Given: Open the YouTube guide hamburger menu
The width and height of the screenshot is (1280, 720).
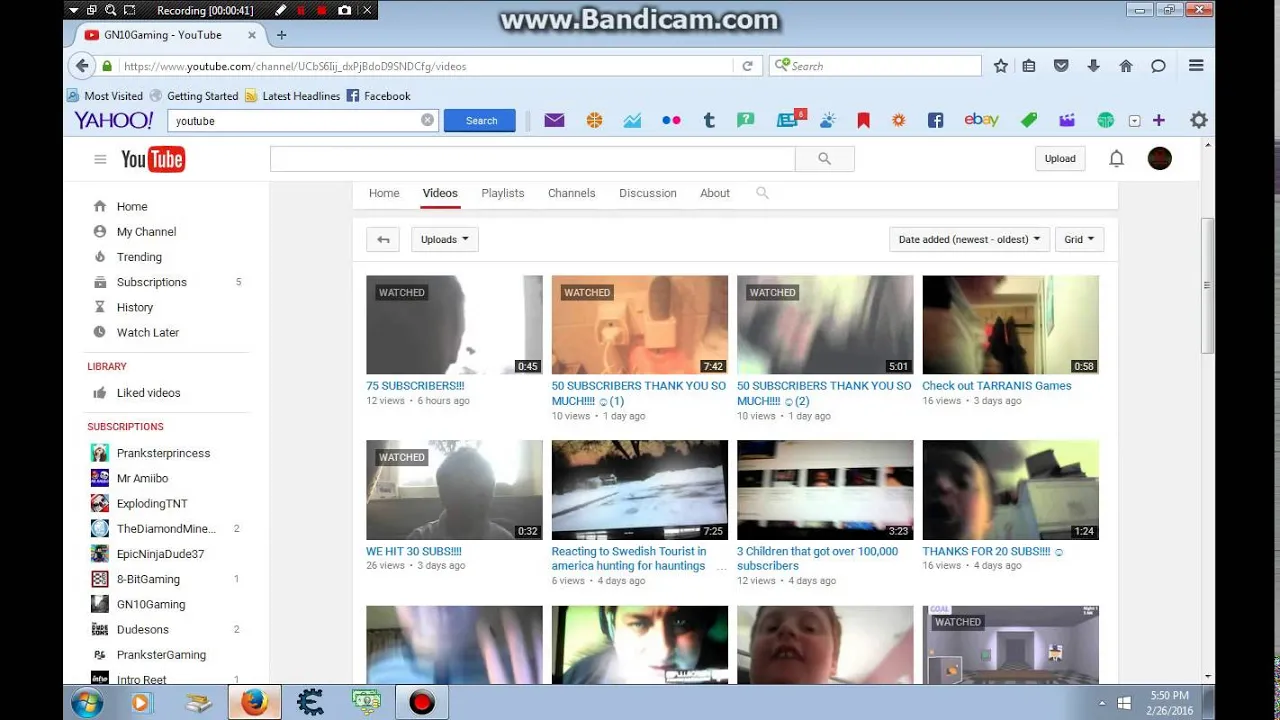Looking at the screenshot, I should tap(100, 159).
